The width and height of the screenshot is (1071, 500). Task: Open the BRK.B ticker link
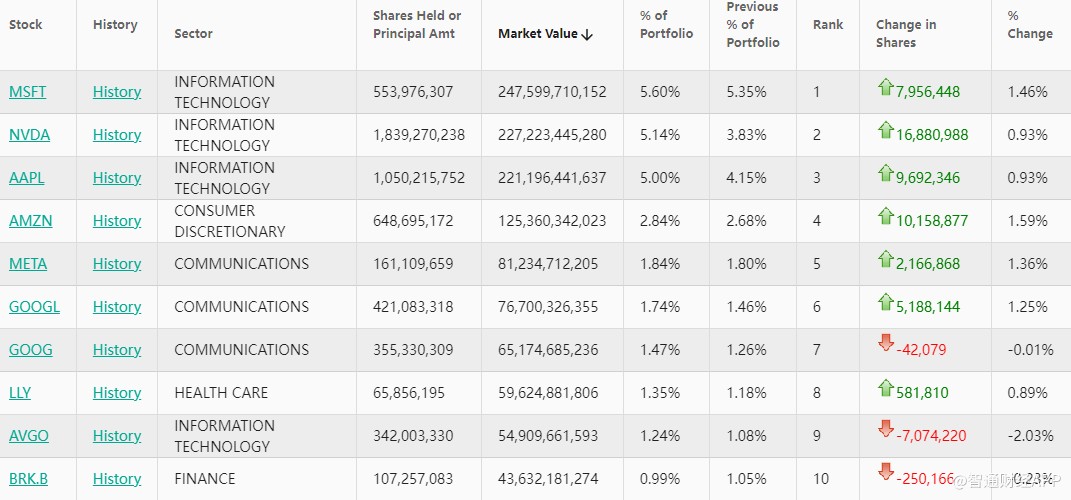pyautogui.click(x=28, y=479)
